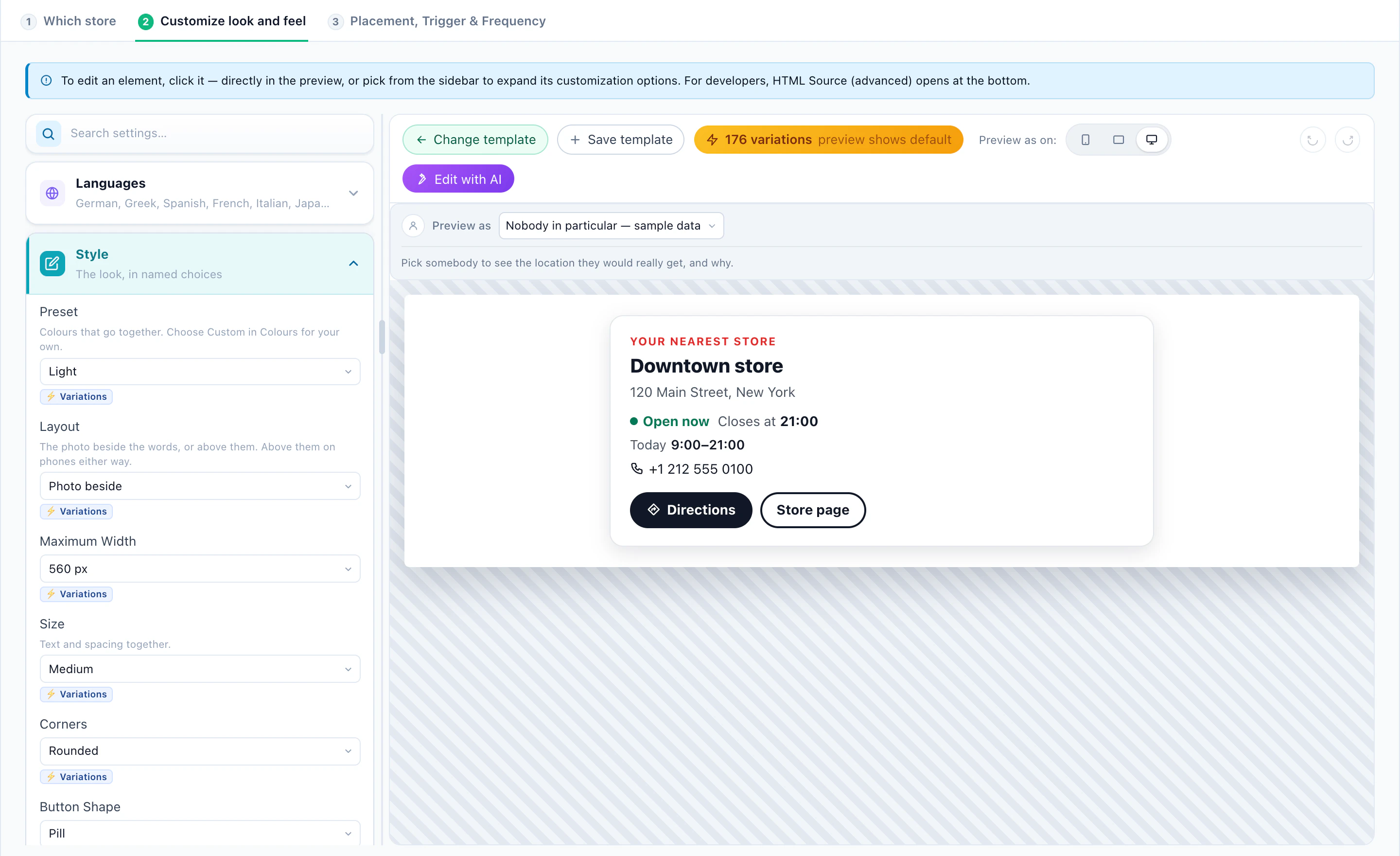The image size is (1400, 856).
Task: Select the desktop monitor preview icon
Action: 1151,140
